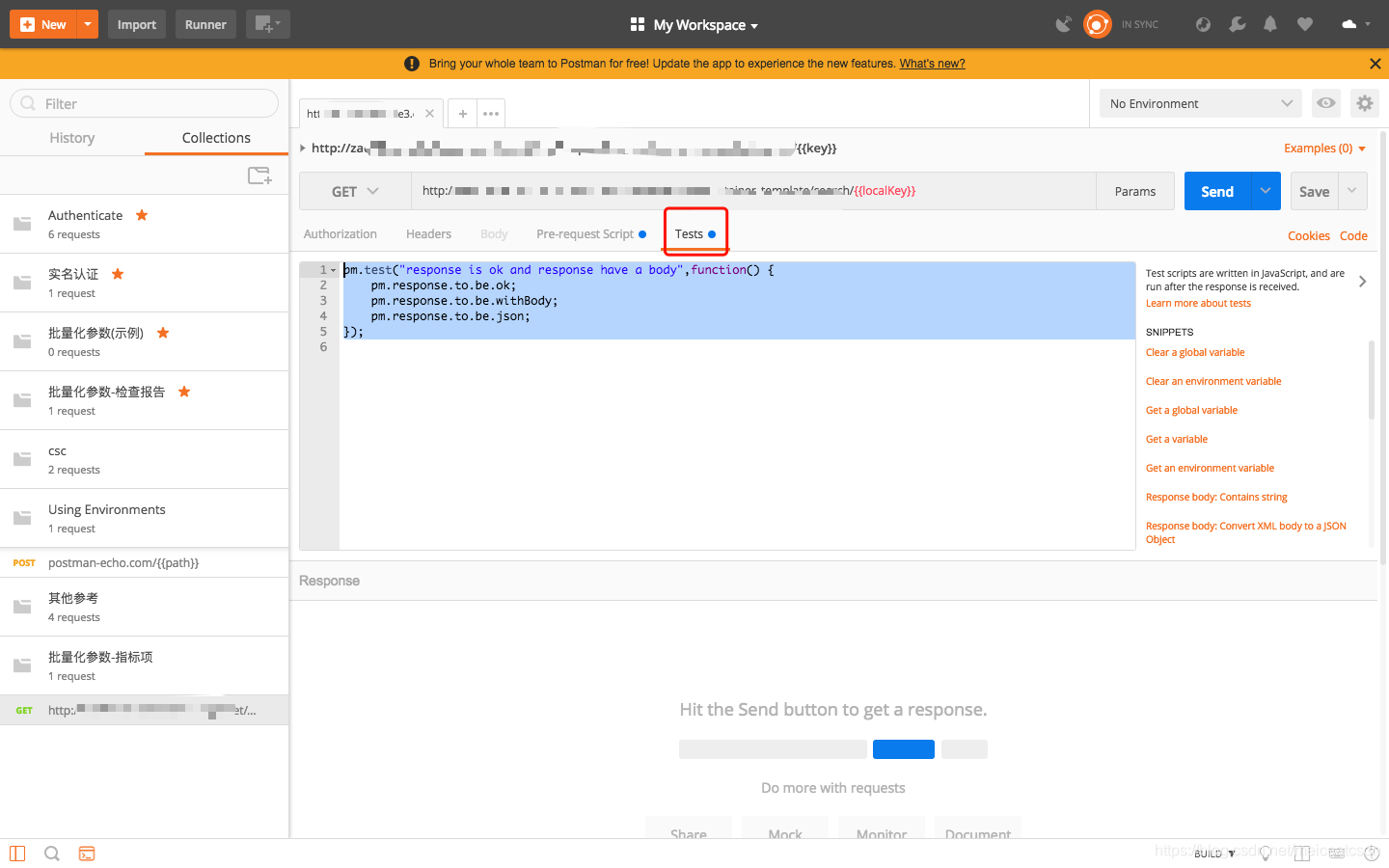Open the Pre-request Script tab
1389x868 pixels.
coord(591,234)
